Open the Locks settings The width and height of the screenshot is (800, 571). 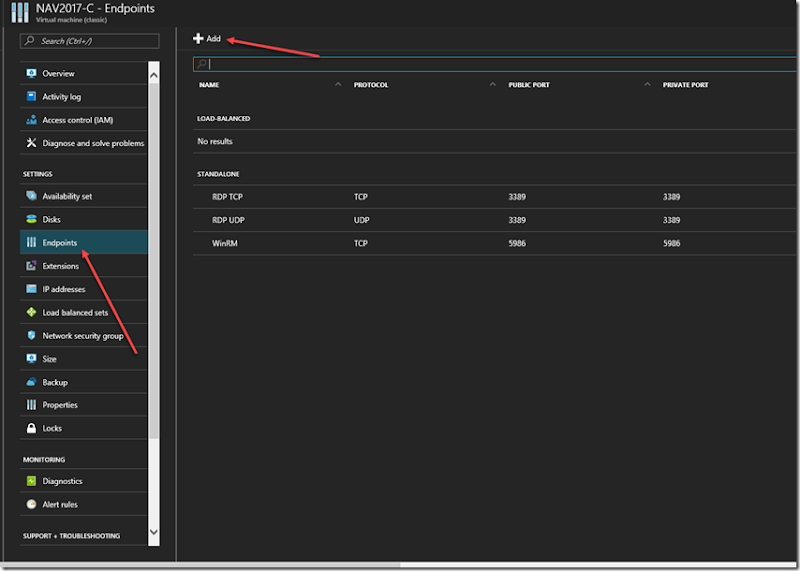(84, 428)
